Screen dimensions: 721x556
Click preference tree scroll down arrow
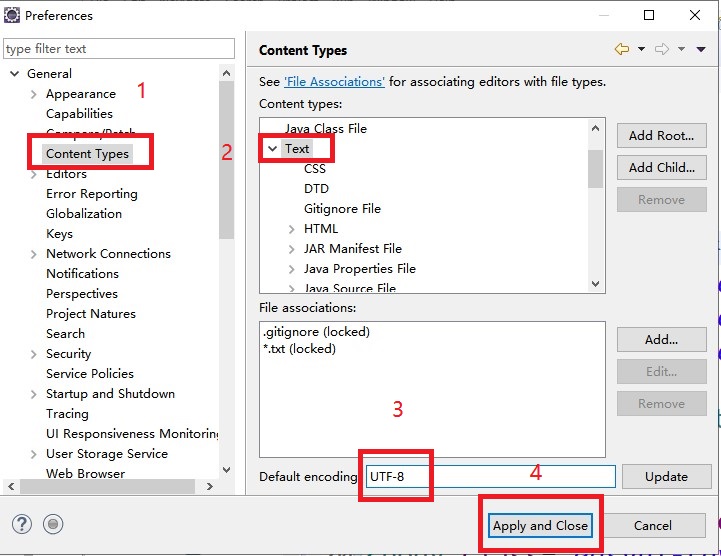click(x=226, y=470)
